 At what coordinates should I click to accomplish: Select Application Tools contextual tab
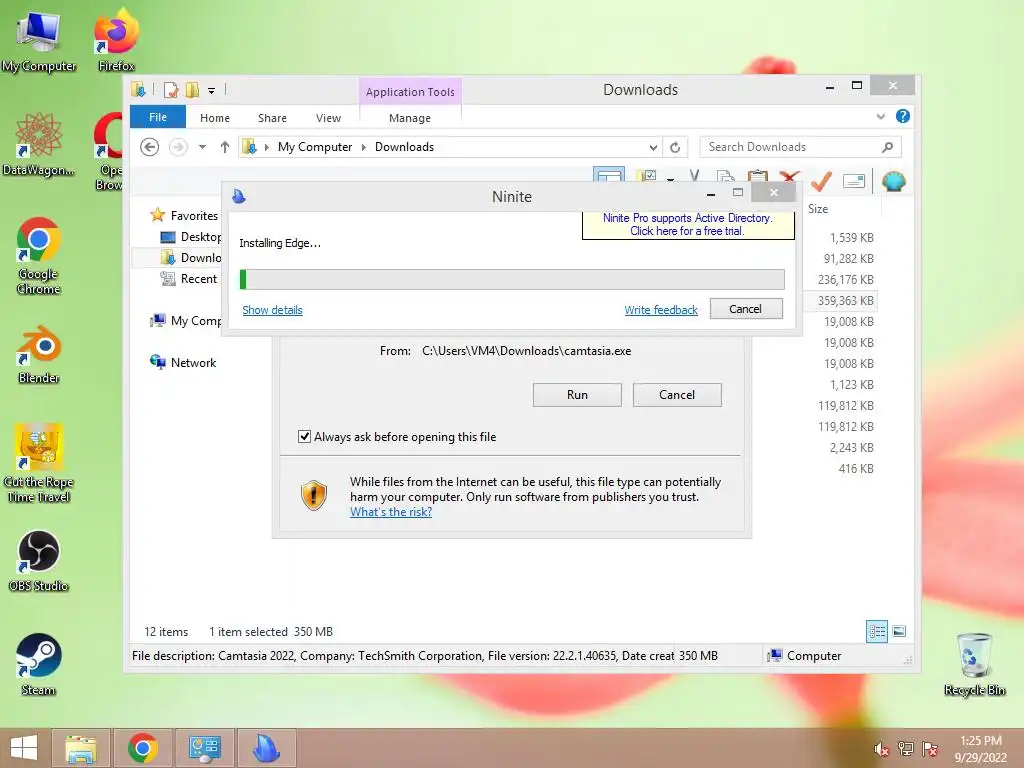coord(410,92)
